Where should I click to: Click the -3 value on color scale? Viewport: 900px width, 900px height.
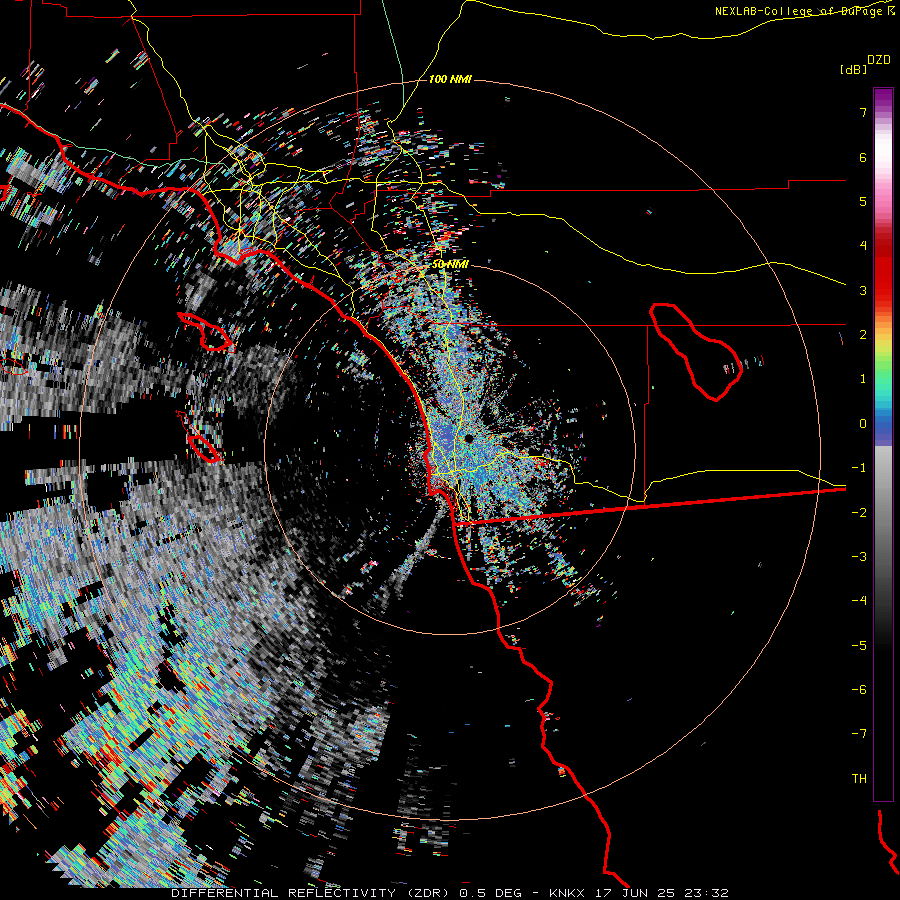pyautogui.click(x=859, y=556)
